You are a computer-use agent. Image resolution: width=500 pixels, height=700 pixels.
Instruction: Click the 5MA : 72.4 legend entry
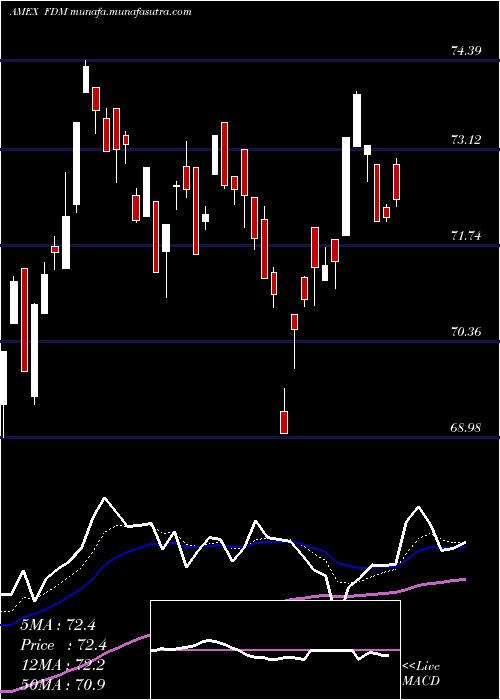(x=58, y=625)
